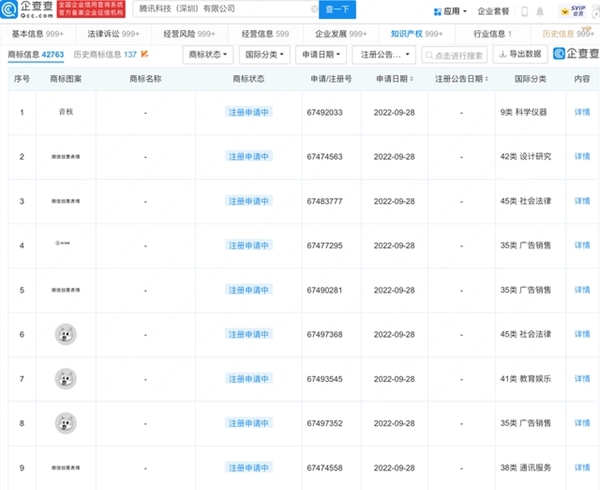Viewport: 600px width, 490px height.
Task: Switch to 知识产权 tab
Action: coord(417,34)
